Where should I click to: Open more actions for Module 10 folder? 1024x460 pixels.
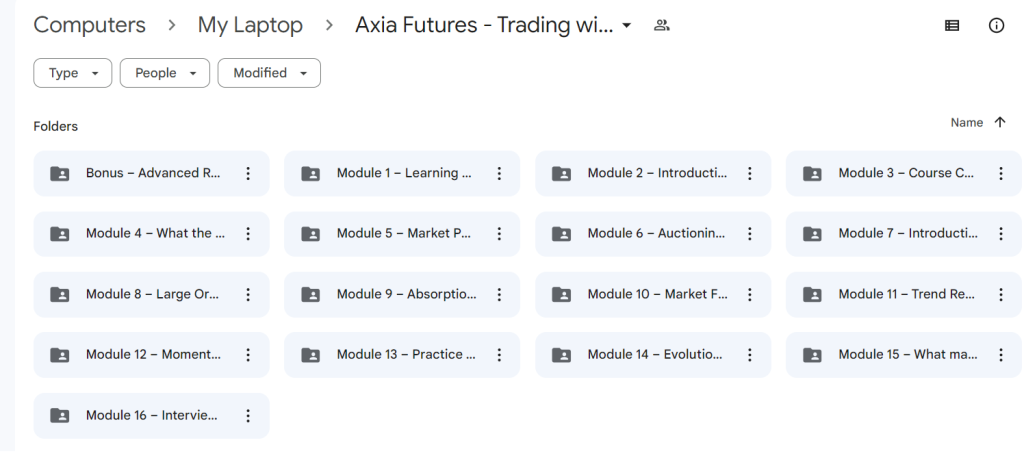750,294
